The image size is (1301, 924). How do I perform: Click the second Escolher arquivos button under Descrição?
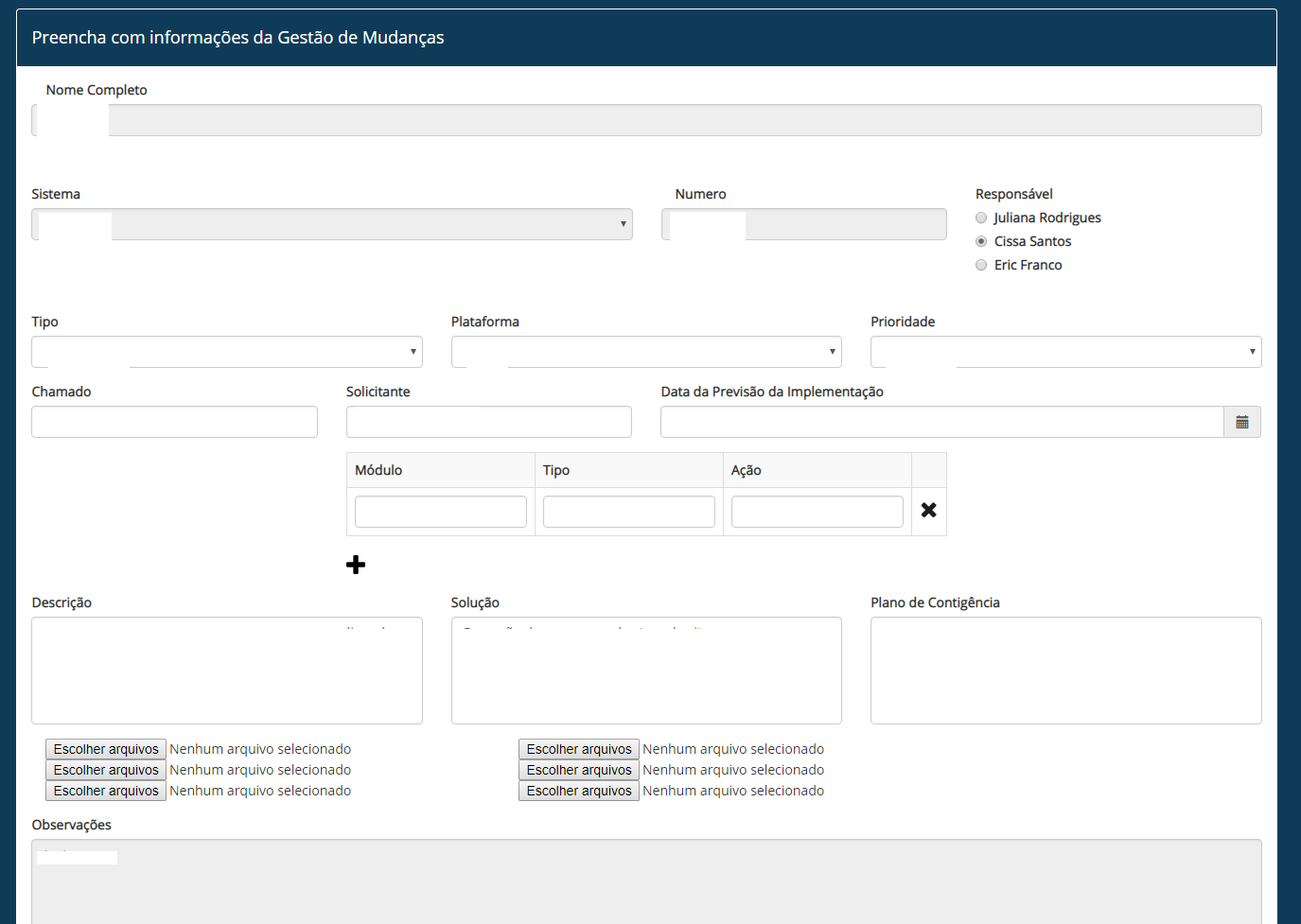(105, 770)
